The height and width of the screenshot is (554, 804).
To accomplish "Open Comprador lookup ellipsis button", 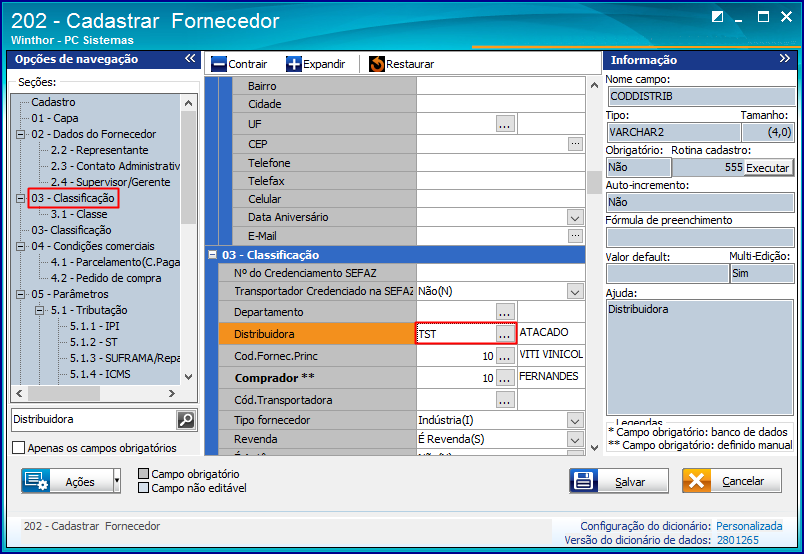I will click(505, 378).
